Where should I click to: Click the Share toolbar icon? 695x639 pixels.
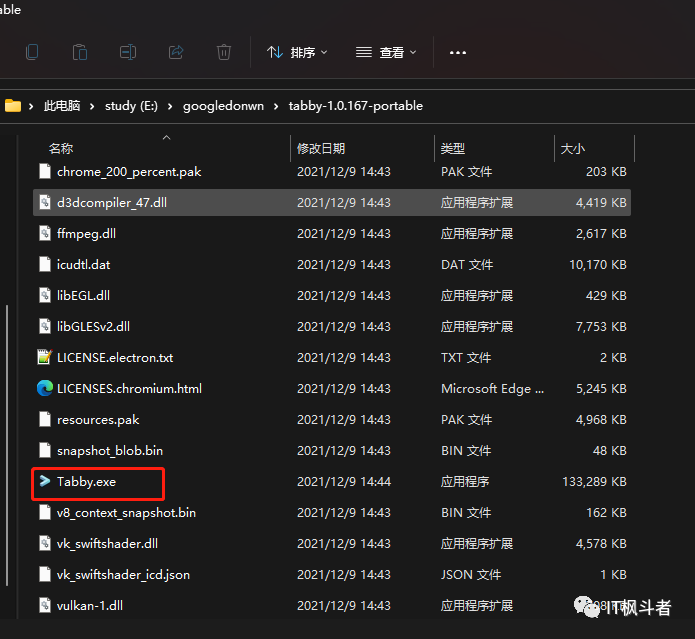pyautogui.click(x=176, y=52)
